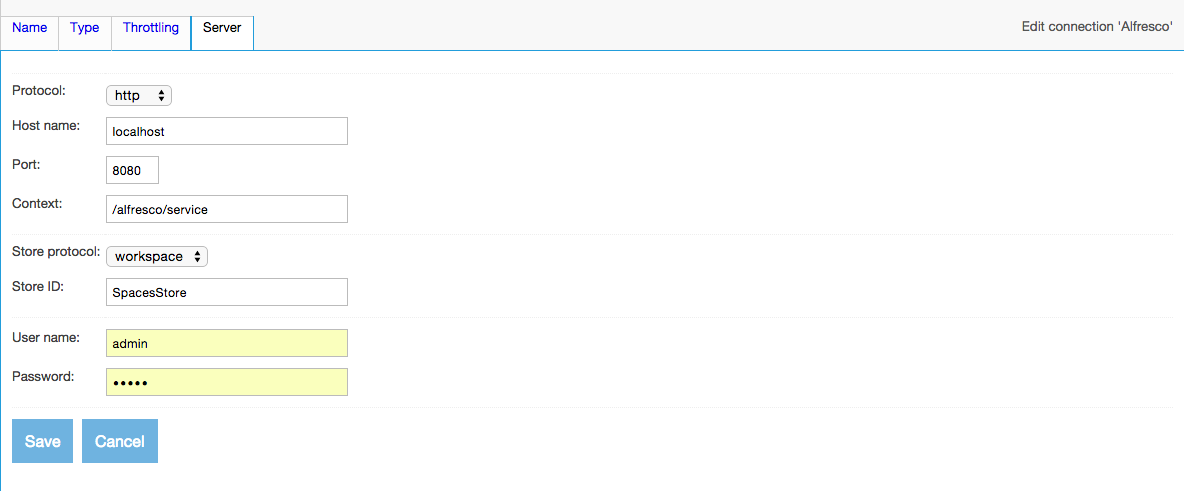This screenshot has width=1184, height=491.
Task: Expand the Store protocol workspace dropdown
Action: pyautogui.click(x=156, y=257)
